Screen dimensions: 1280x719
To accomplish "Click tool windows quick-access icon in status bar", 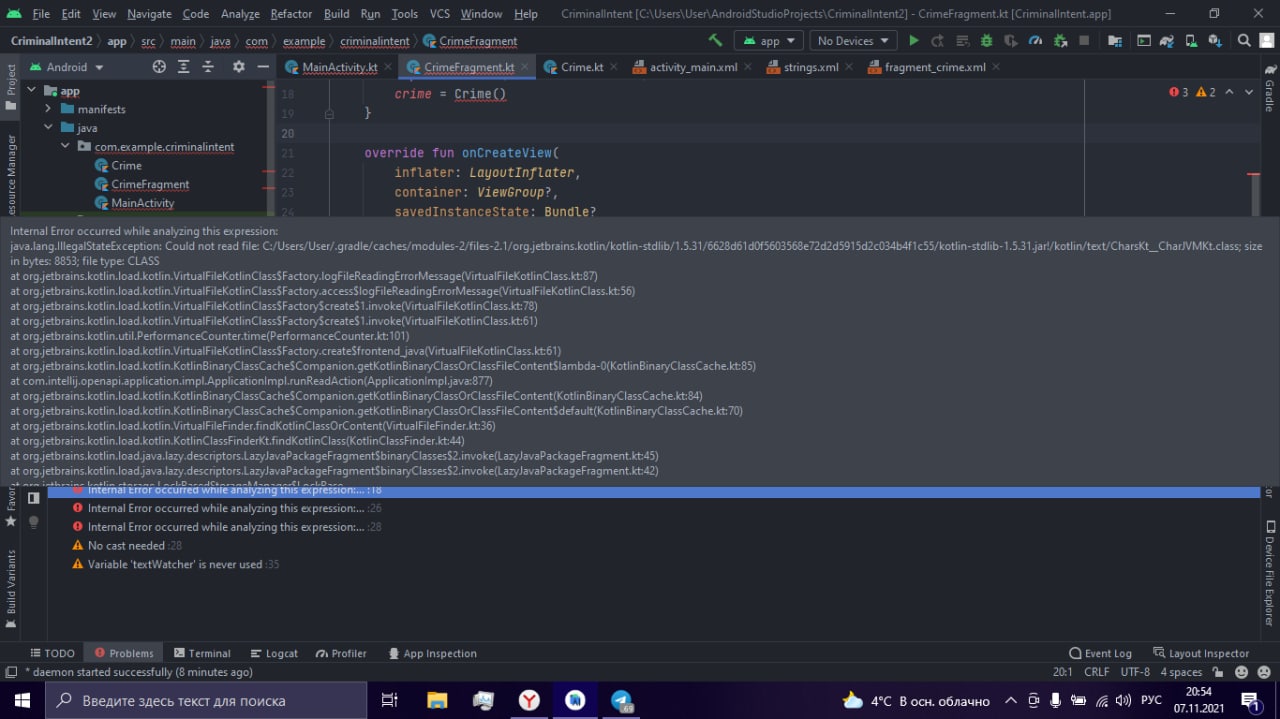I will click(11, 672).
